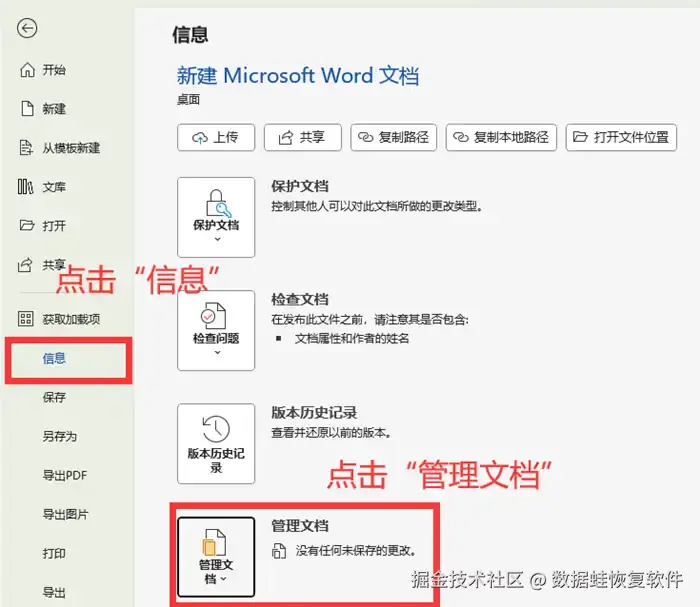Open 文库 from the sidebar

[54, 187]
